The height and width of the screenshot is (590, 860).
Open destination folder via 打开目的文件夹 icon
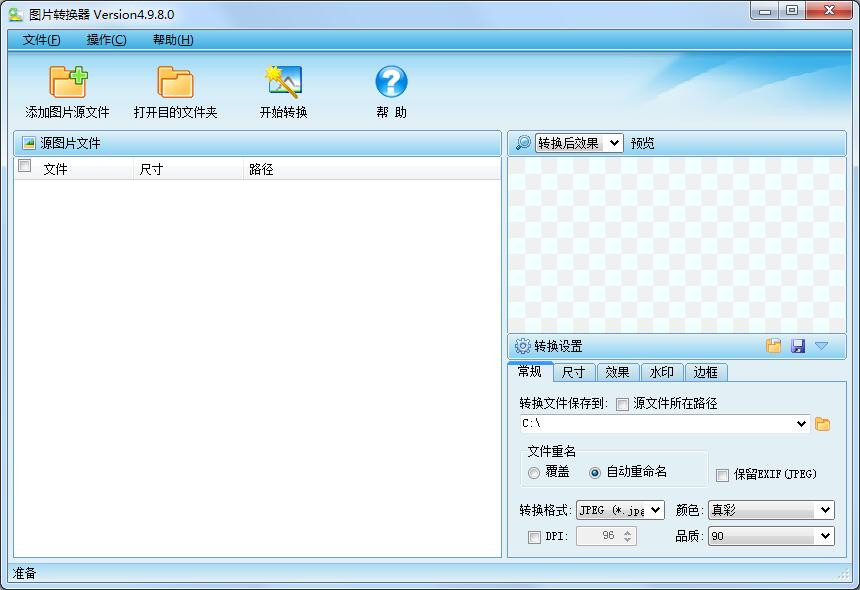coord(175,82)
